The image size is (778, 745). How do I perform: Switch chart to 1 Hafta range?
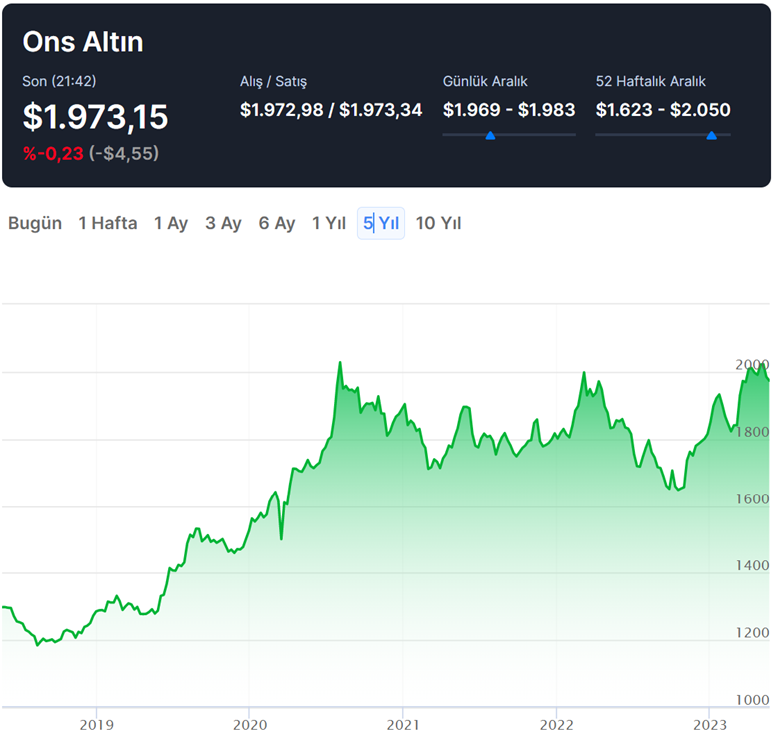108,223
